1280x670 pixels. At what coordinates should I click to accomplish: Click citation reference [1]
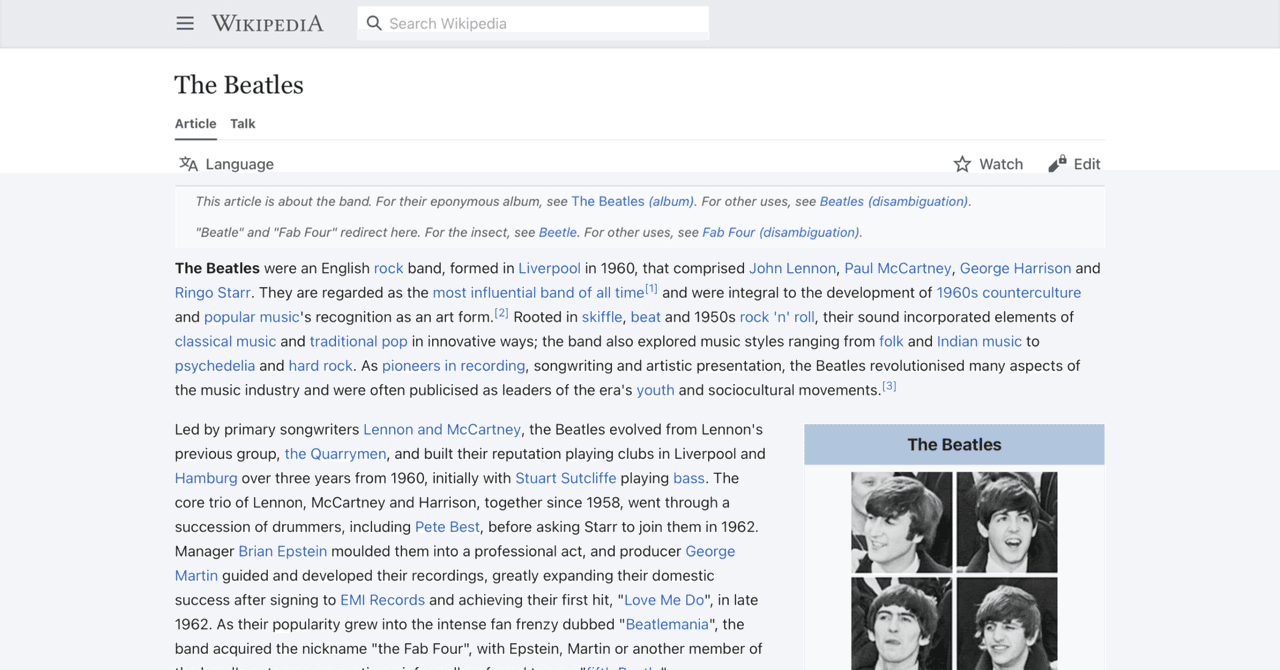(x=651, y=288)
